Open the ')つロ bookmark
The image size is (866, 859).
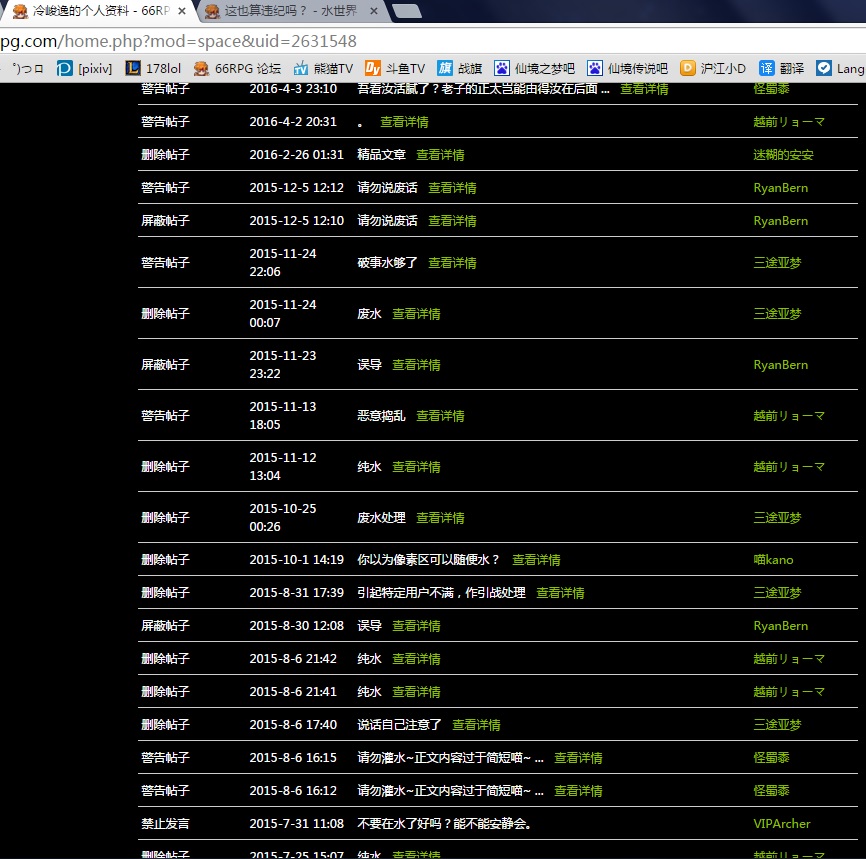(28, 68)
